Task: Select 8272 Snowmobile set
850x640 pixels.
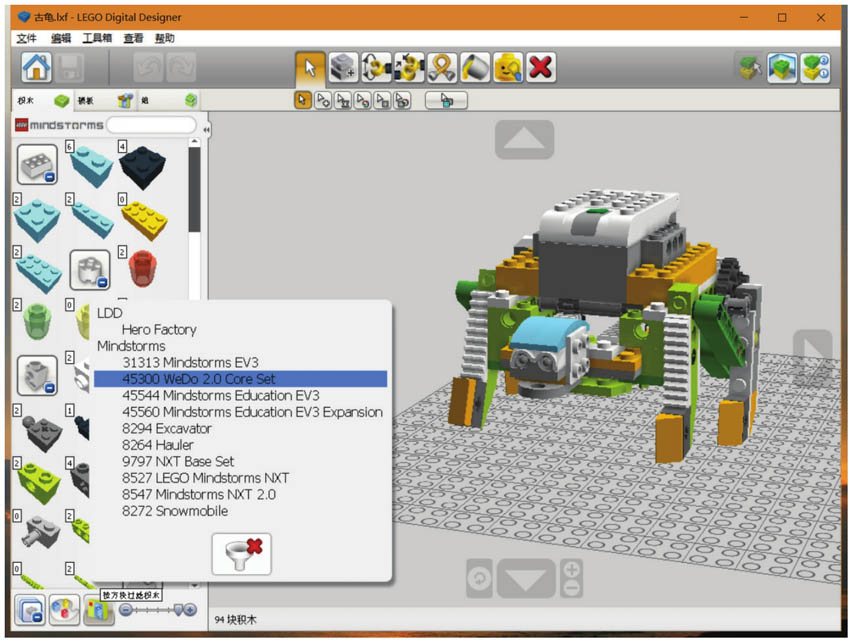Action: click(x=175, y=511)
